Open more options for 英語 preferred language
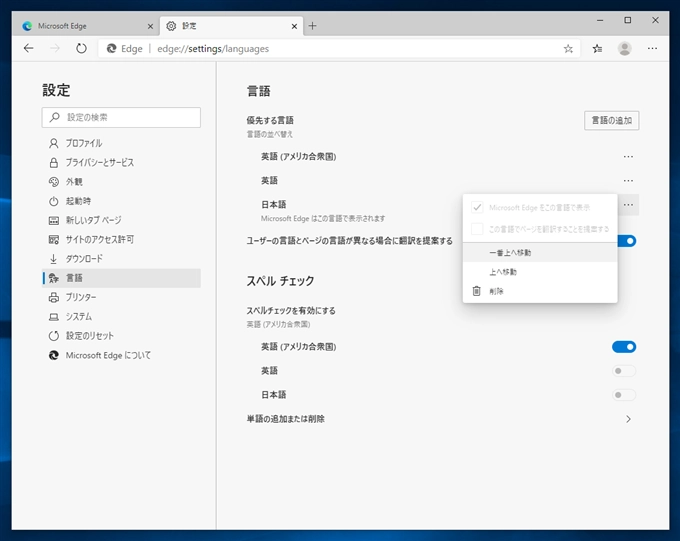The width and height of the screenshot is (680, 541). click(628, 180)
